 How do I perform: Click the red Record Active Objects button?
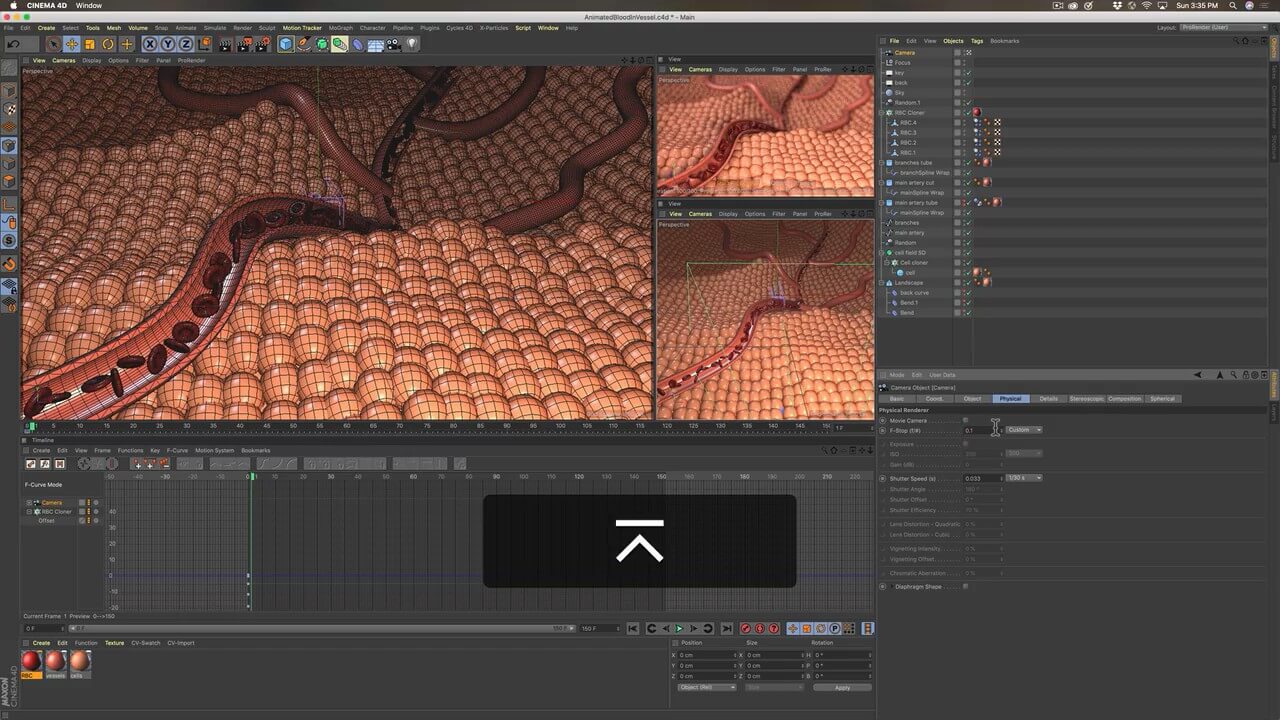[745, 628]
